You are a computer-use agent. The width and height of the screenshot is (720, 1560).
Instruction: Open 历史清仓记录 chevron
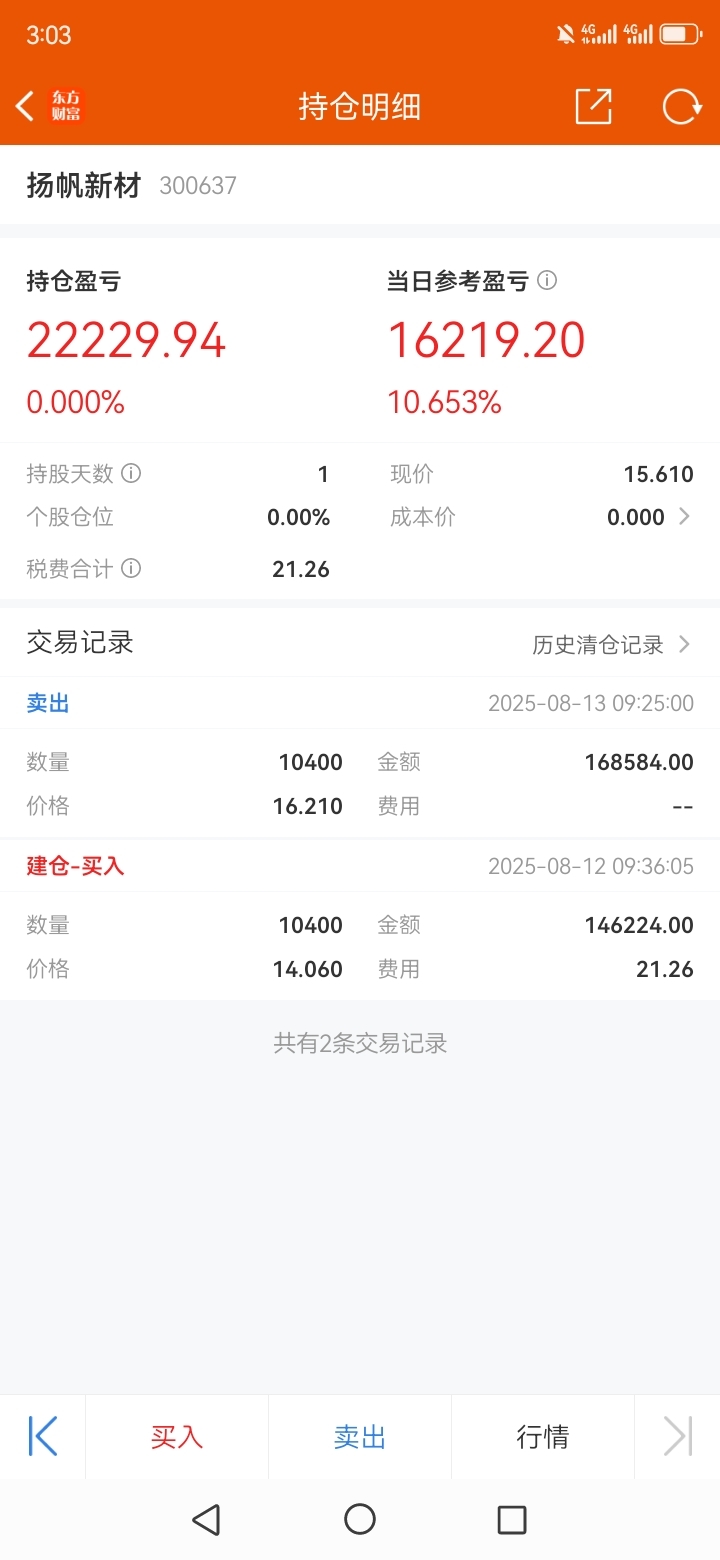685,645
